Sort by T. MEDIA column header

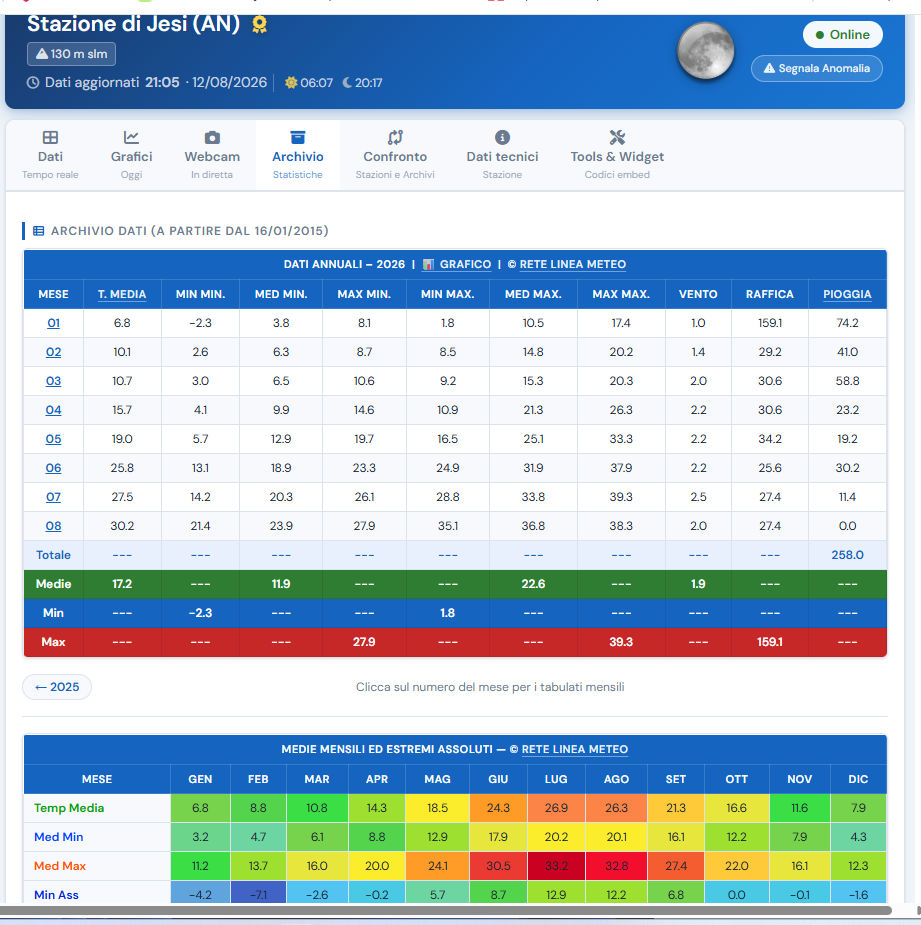pos(122,294)
